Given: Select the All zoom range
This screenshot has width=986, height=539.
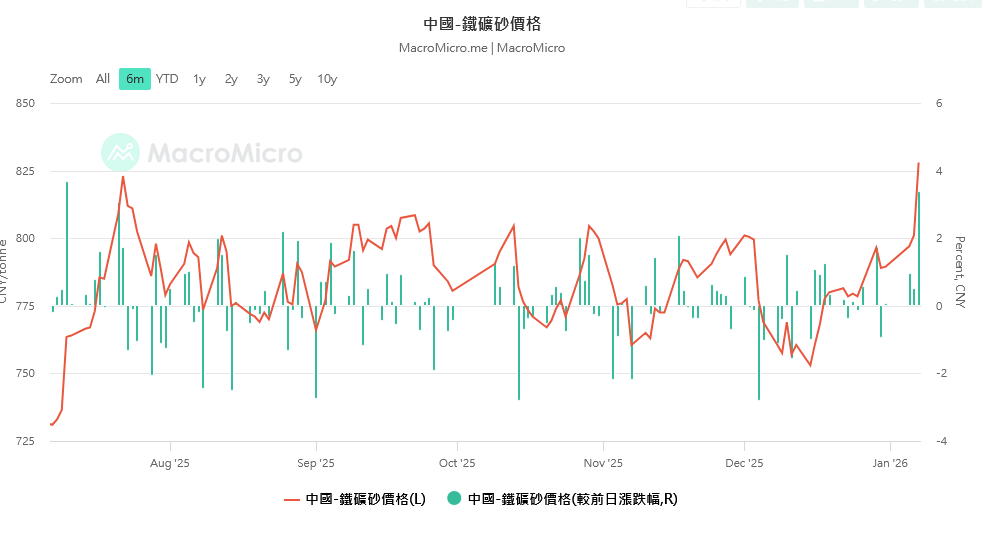Looking at the screenshot, I should (x=102, y=79).
